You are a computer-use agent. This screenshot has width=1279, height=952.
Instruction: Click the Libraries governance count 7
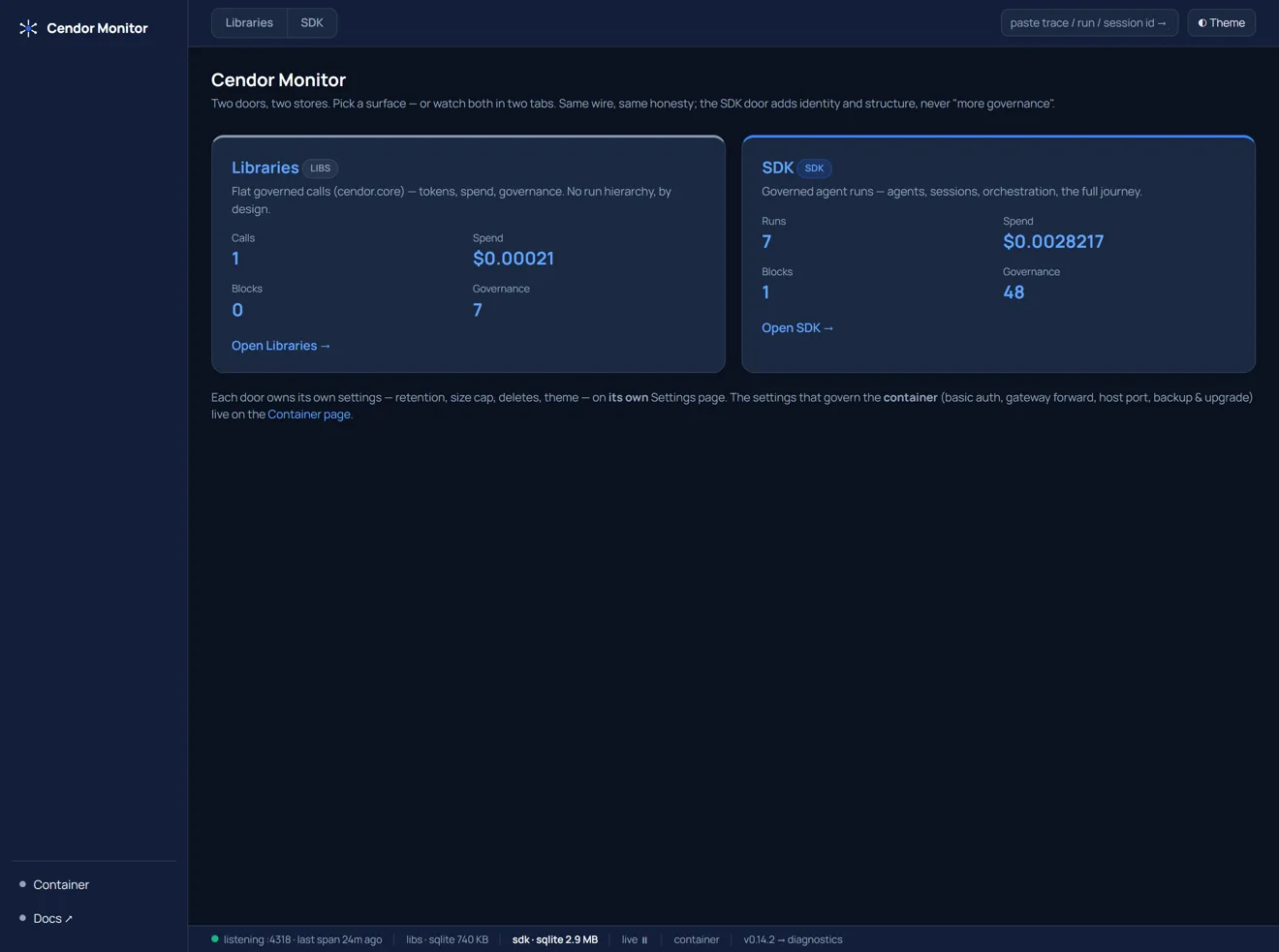pos(477,310)
